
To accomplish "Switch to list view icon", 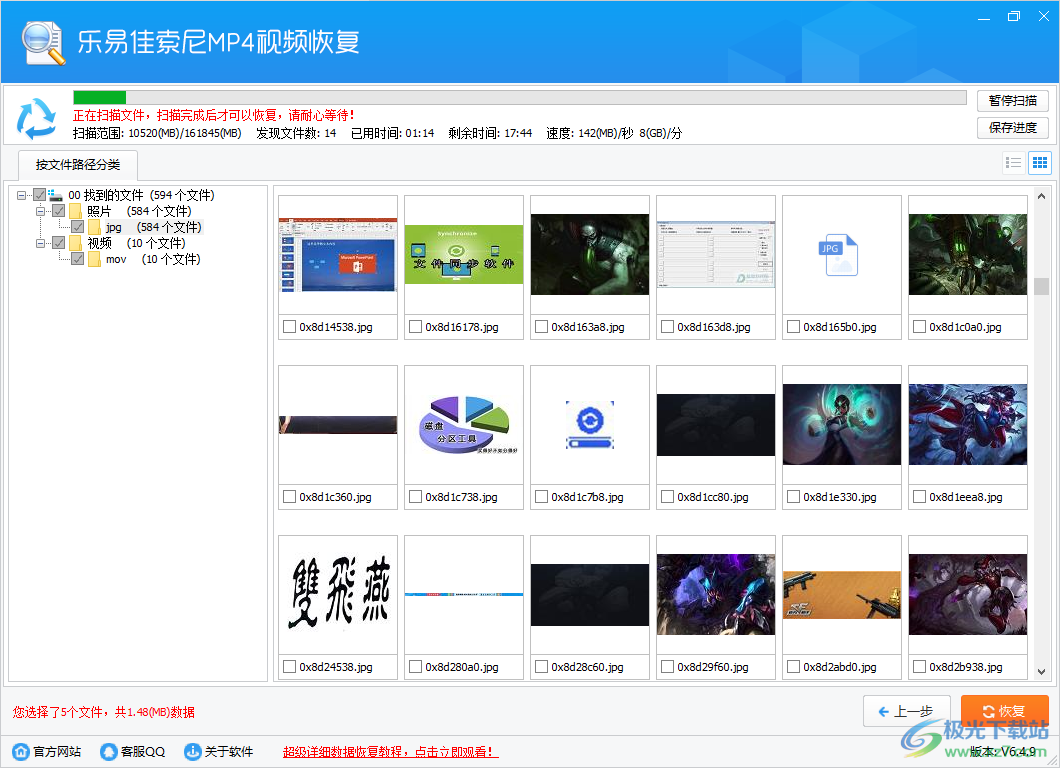I will [x=1013, y=163].
